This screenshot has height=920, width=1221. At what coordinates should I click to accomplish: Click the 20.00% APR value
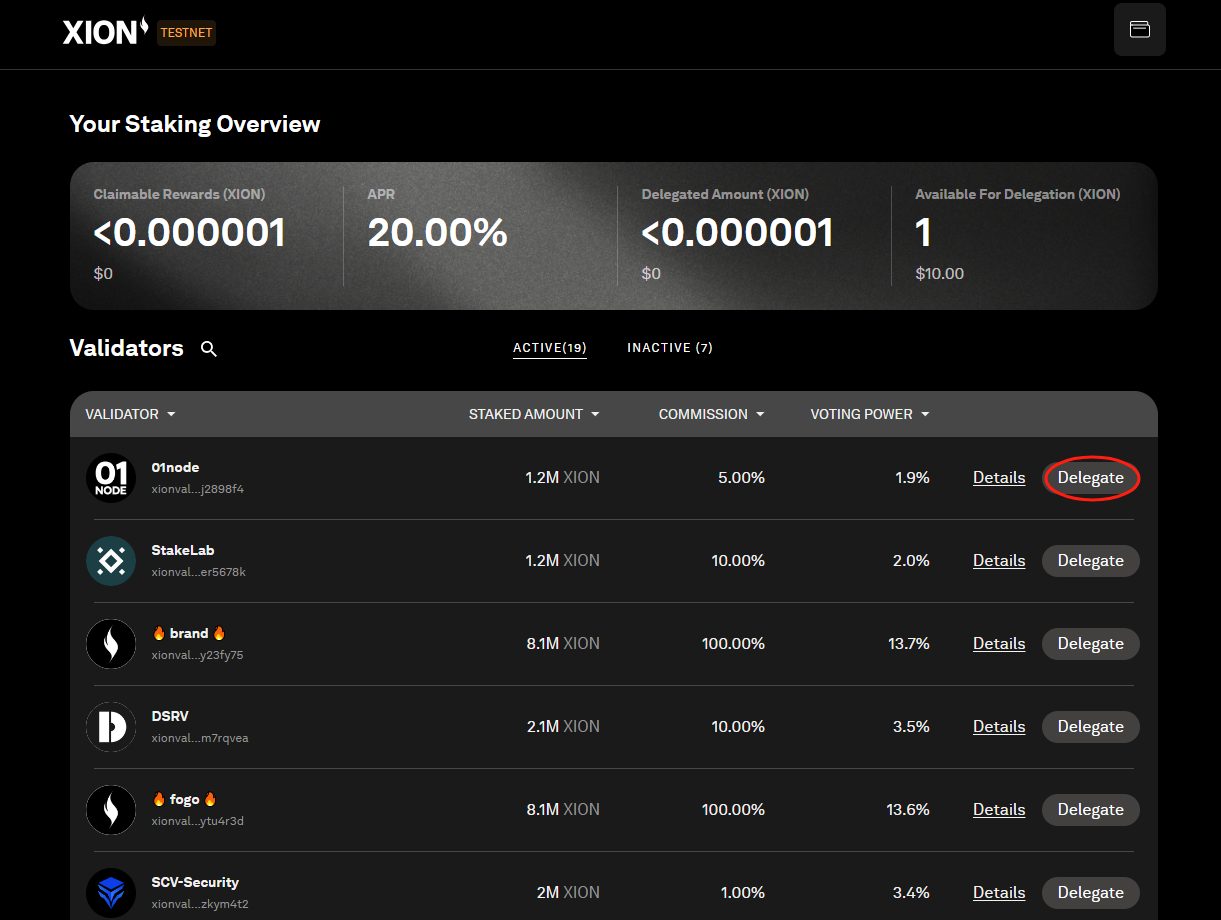click(438, 233)
